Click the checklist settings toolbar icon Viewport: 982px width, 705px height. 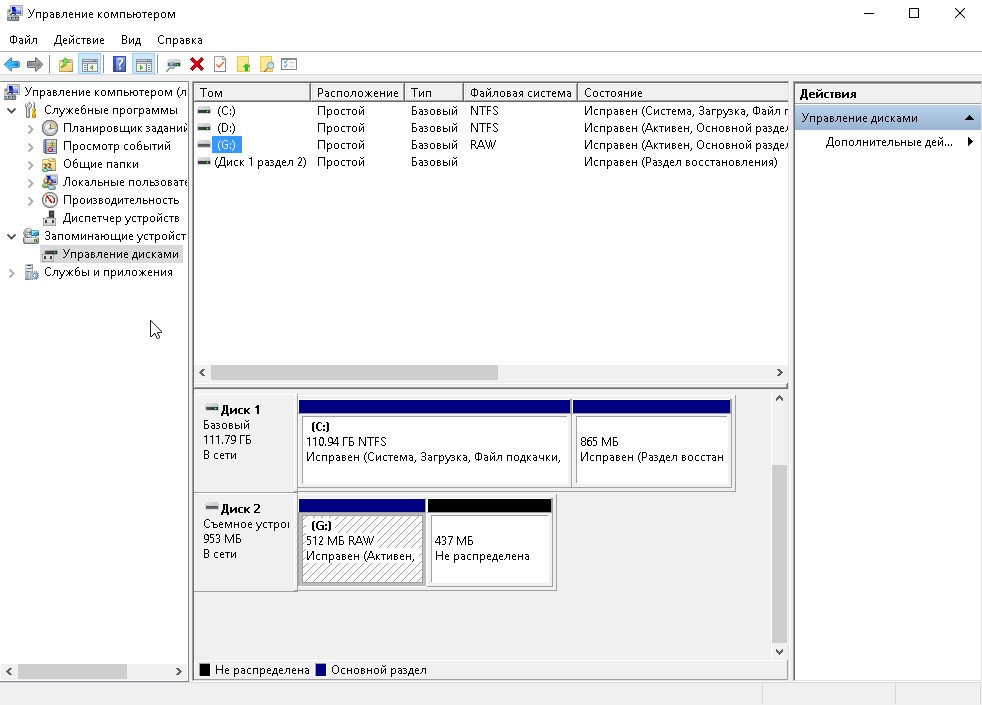(289, 65)
